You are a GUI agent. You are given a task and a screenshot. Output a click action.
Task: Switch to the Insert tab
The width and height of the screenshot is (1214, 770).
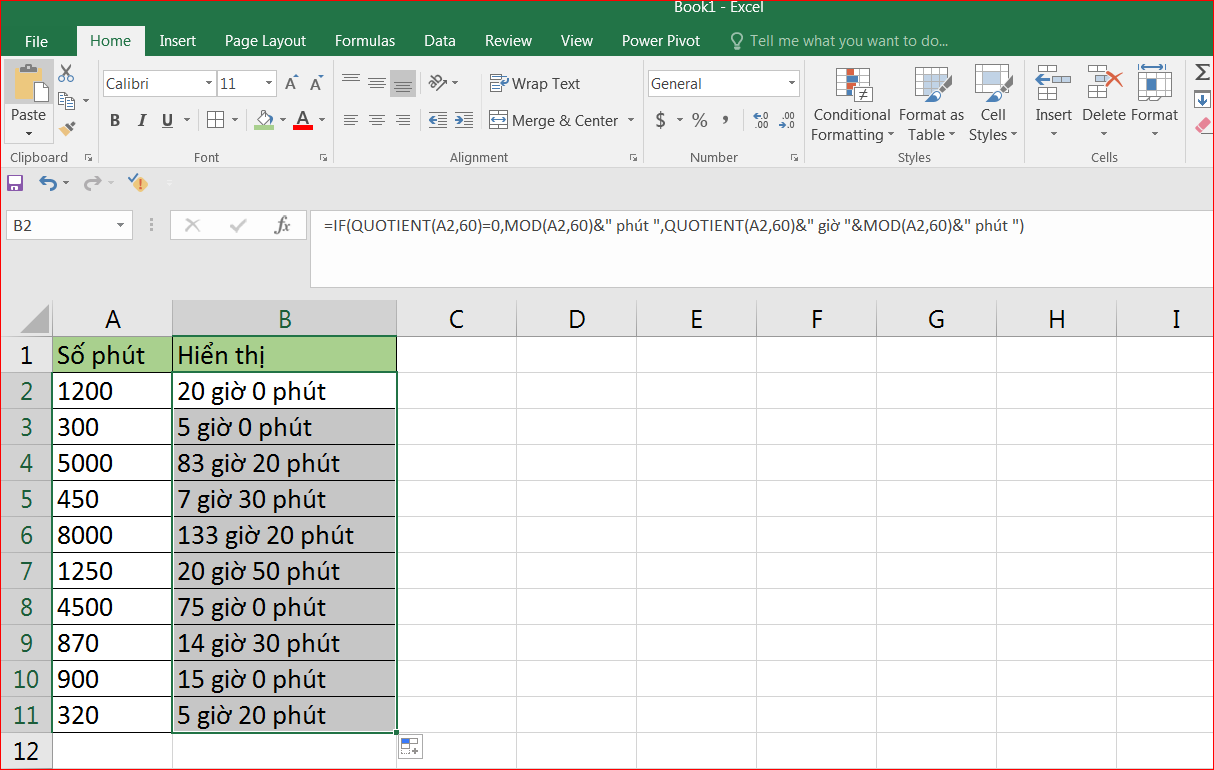coord(178,41)
